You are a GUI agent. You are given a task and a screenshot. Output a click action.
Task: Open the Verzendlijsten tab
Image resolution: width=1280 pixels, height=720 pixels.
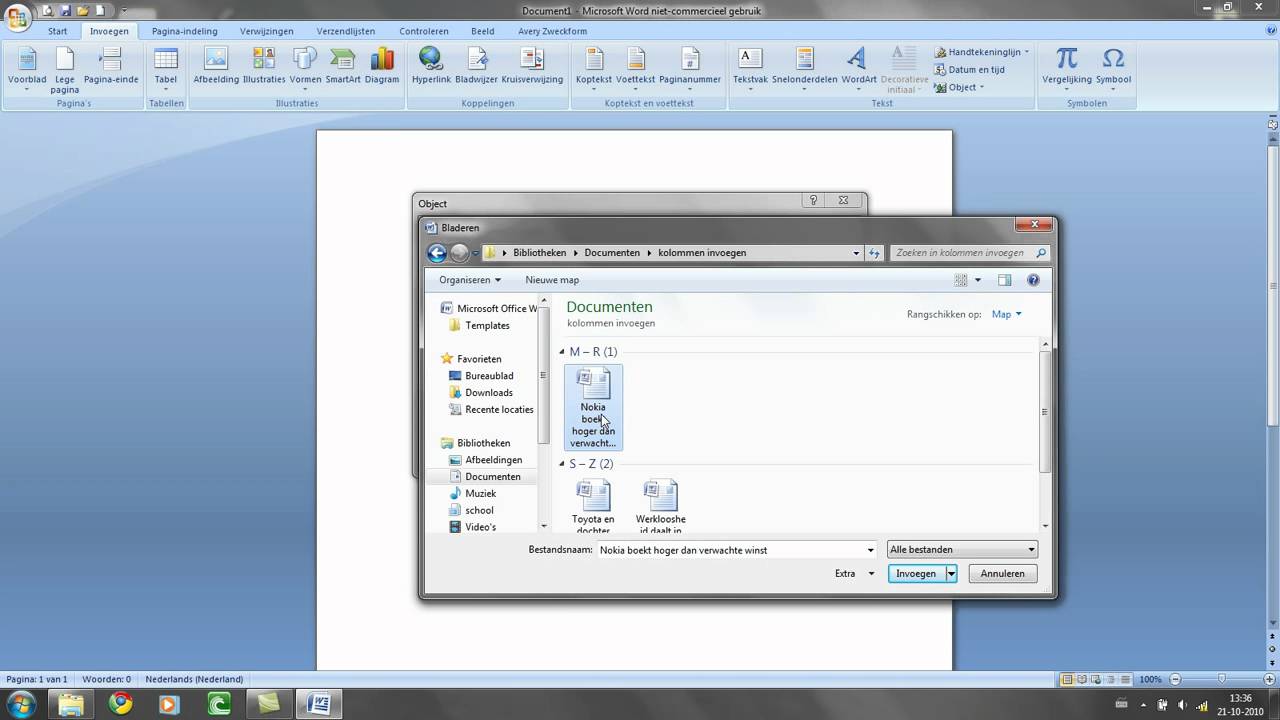pos(346,31)
